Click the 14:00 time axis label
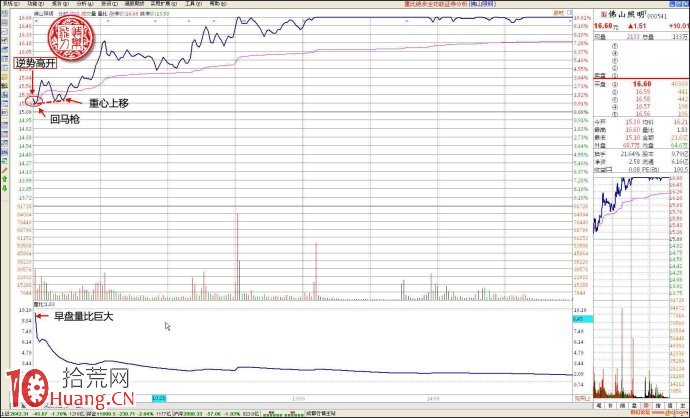690x418 pixels. coord(433,399)
